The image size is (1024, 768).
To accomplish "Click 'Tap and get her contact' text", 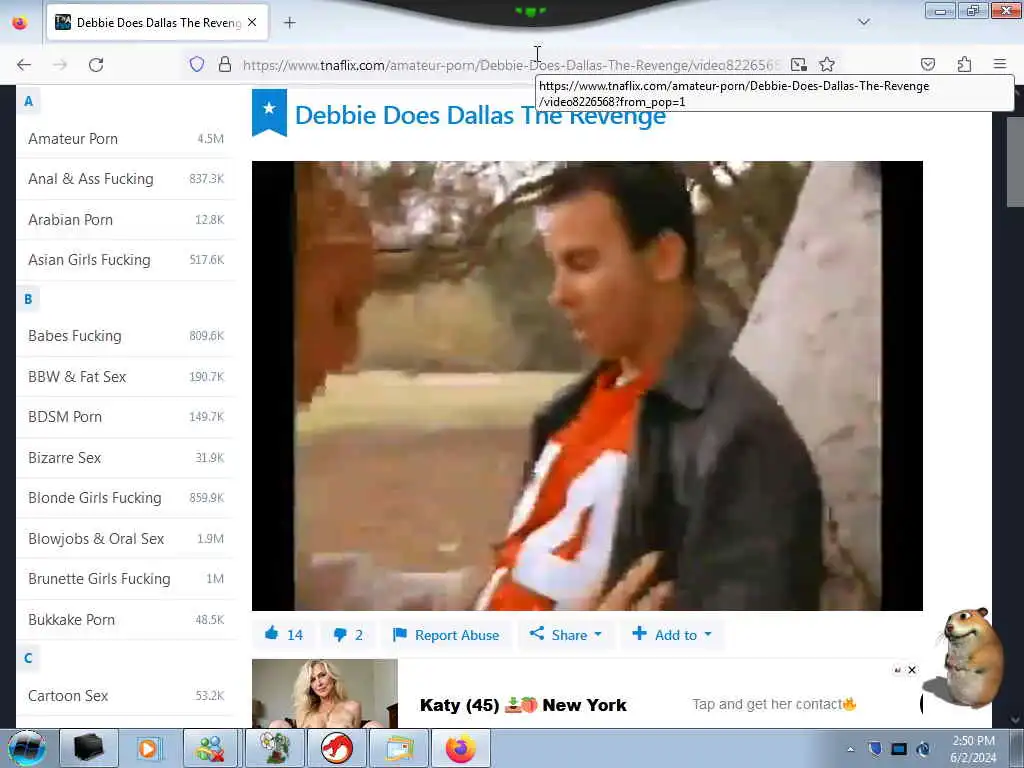I will [774, 705].
